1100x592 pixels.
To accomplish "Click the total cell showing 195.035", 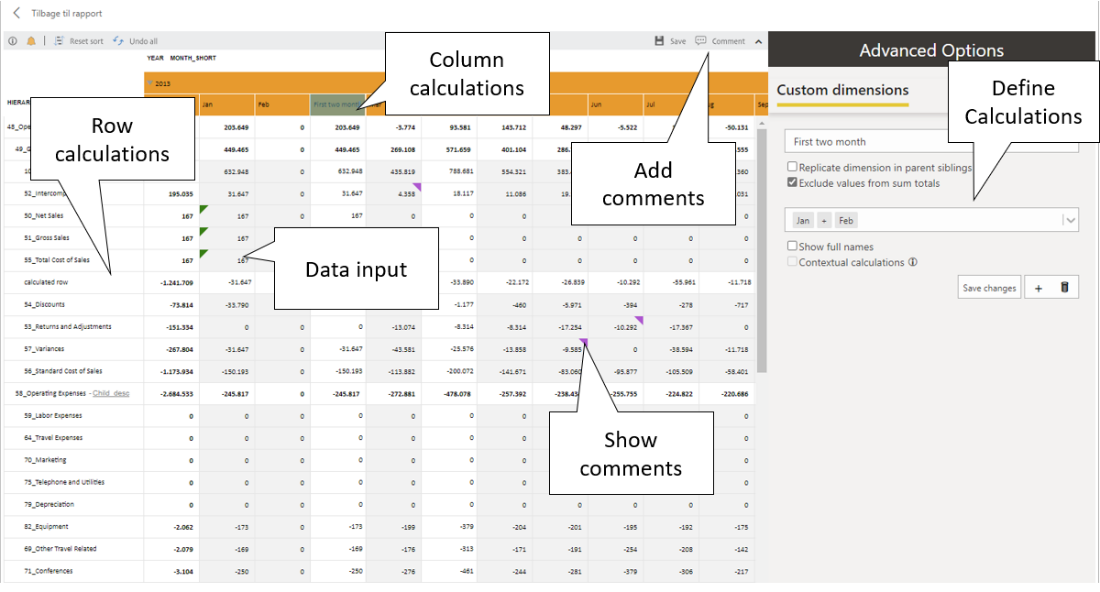I will [172, 194].
